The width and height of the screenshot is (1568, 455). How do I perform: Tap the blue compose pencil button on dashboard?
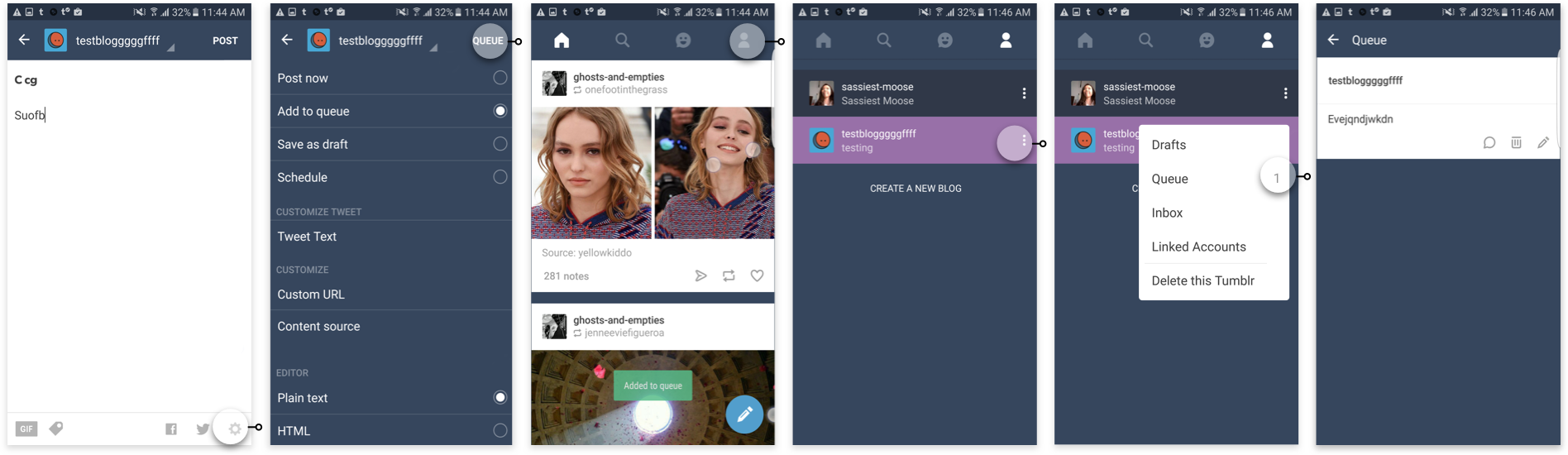744,414
